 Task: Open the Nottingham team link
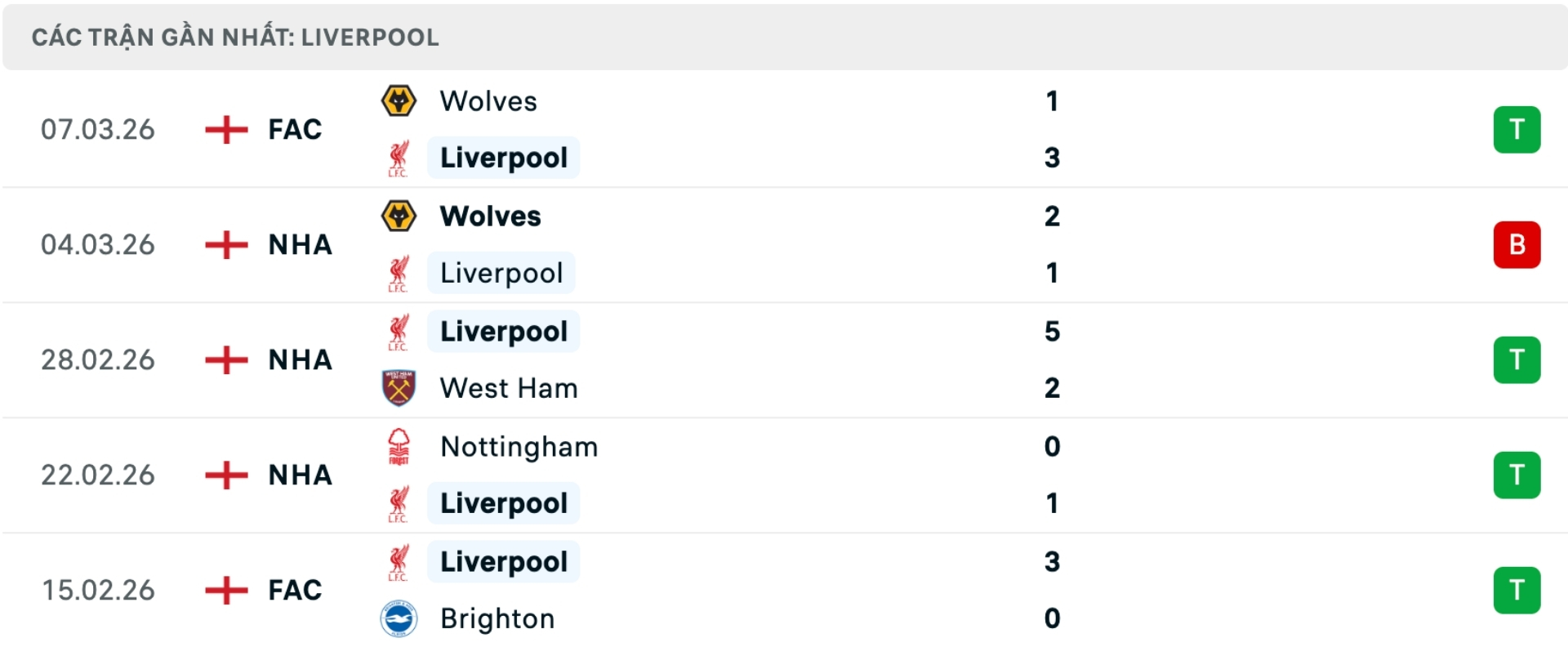coord(519,447)
